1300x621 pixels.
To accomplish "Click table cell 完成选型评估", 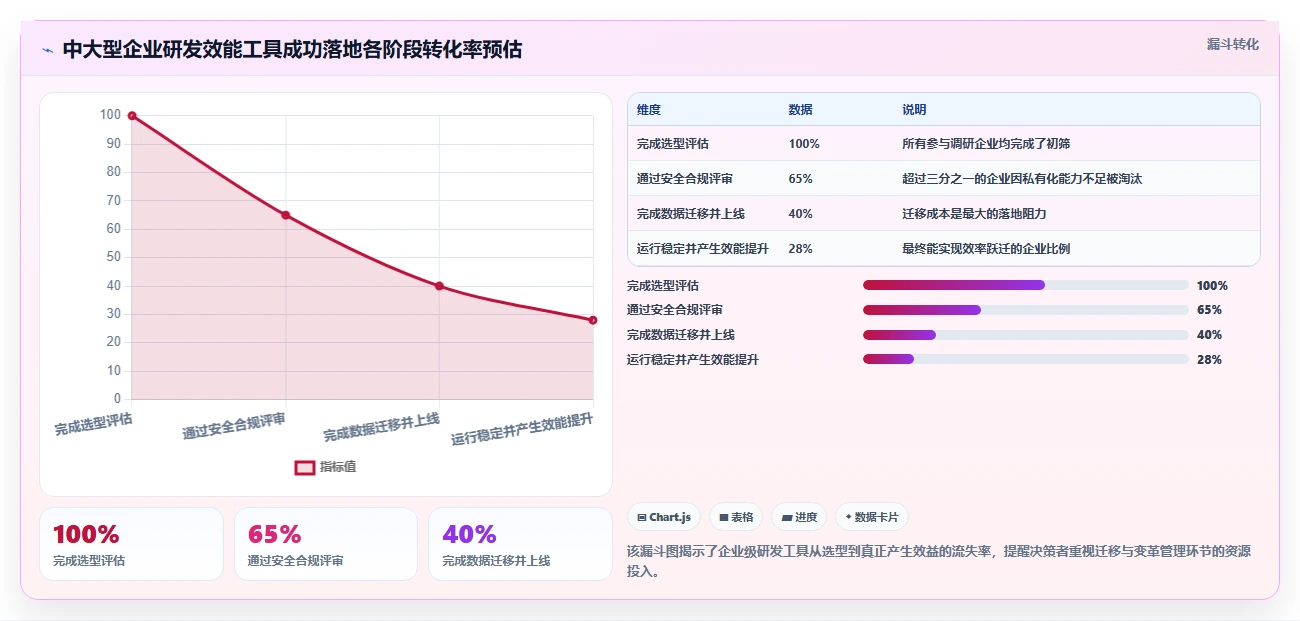I will point(673,144).
